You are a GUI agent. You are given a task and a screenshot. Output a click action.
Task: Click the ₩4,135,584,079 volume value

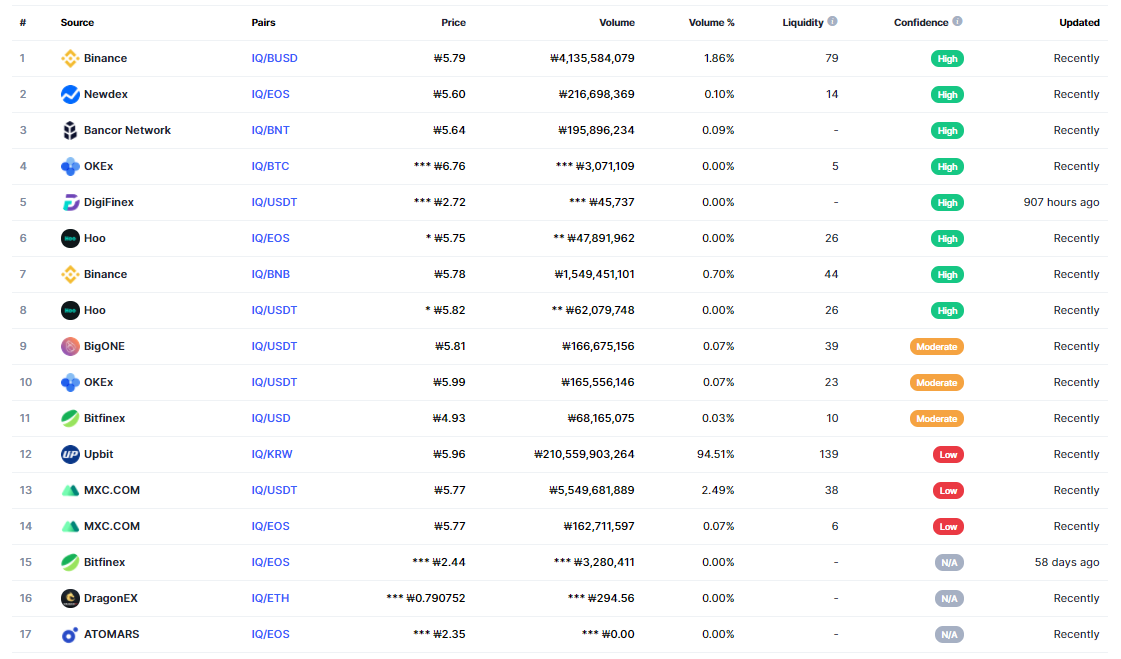pyautogui.click(x=592, y=59)
